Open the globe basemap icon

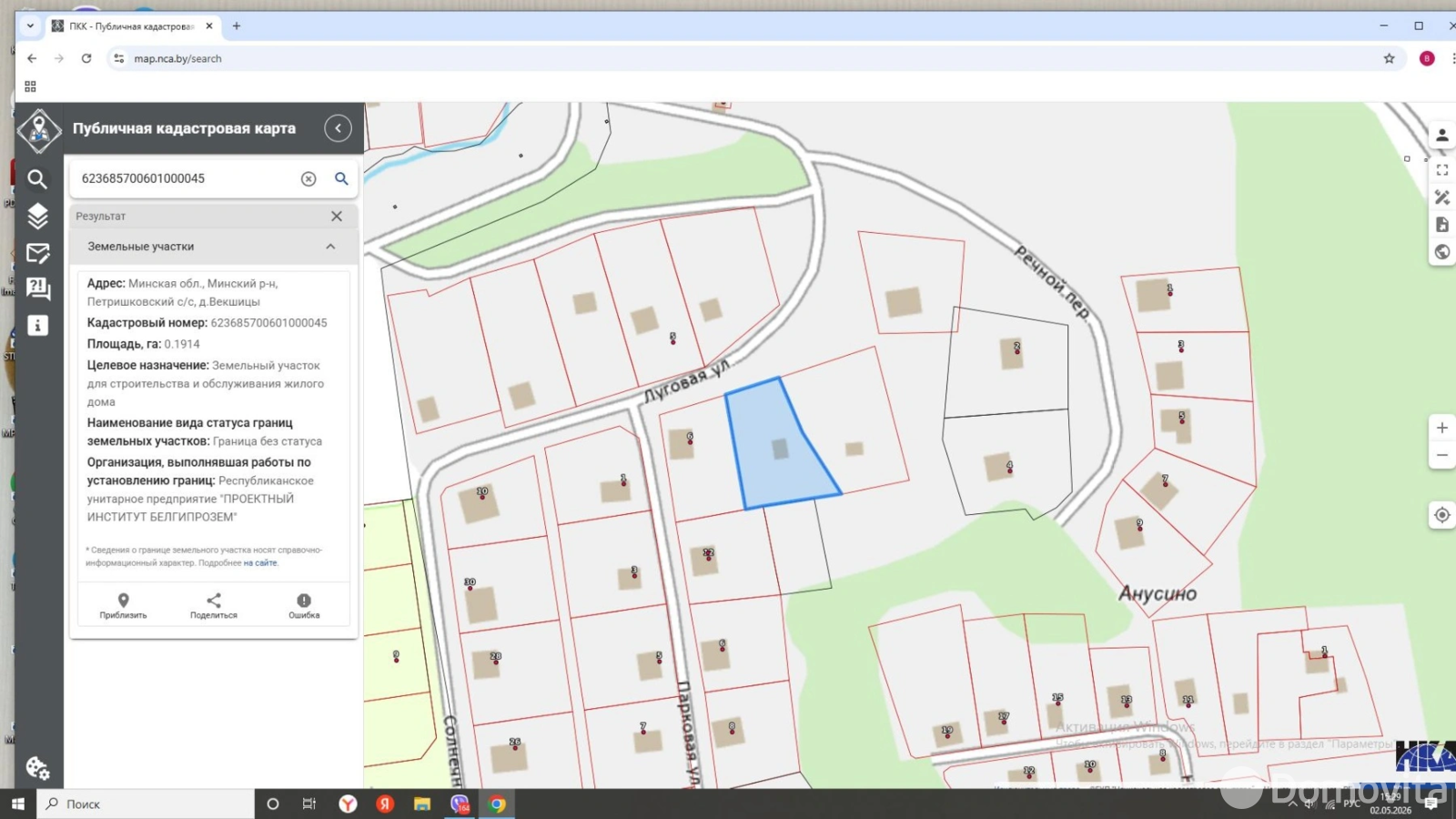(x=1441, y=252)
